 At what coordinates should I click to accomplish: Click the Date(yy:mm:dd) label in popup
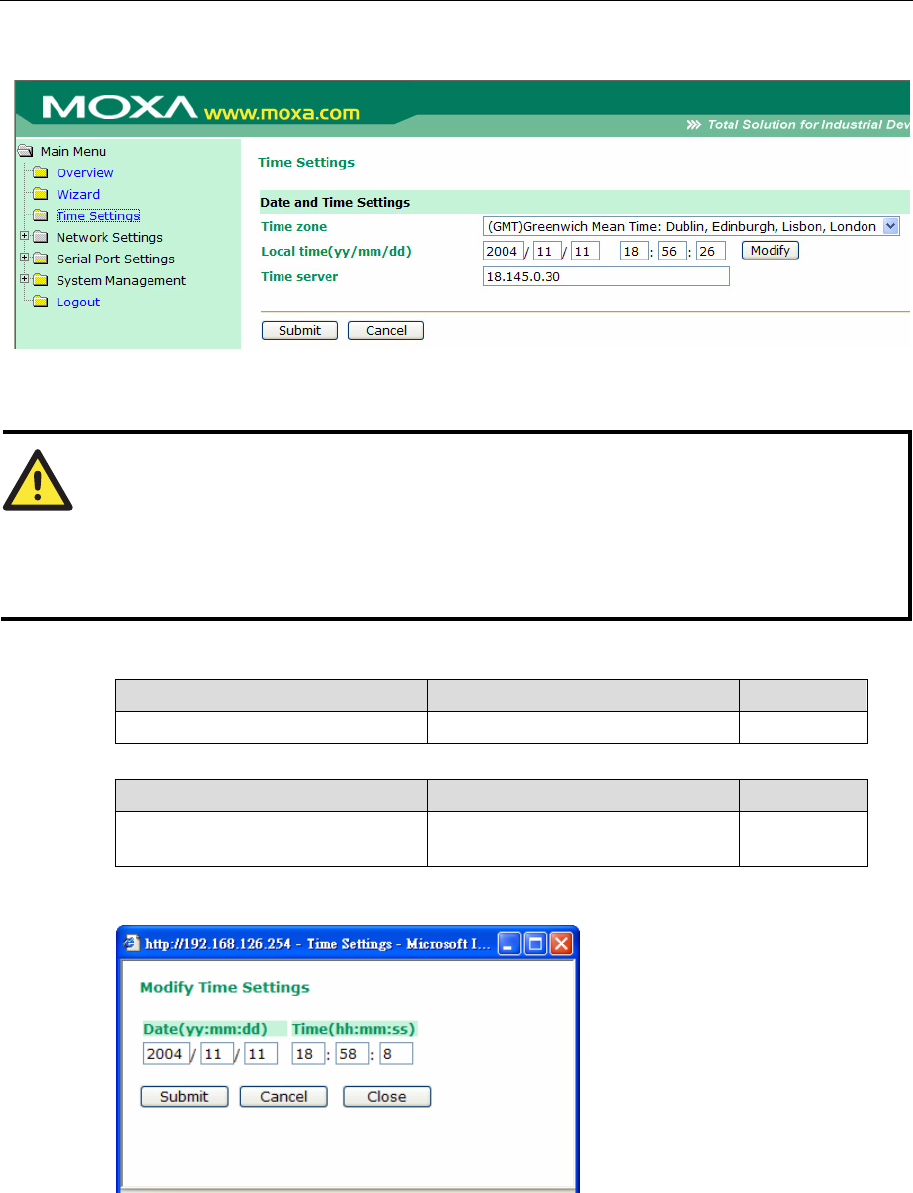coord(205,1029)
